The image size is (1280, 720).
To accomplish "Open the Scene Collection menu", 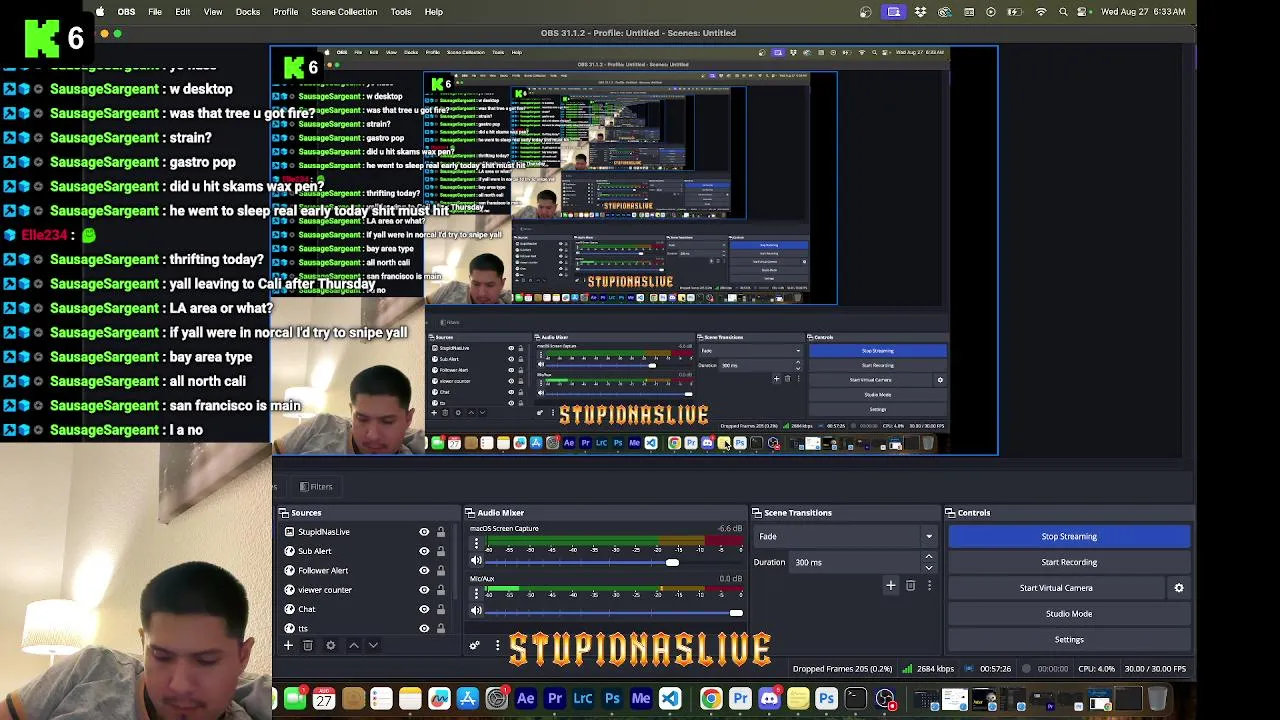I will click(x=344, y=12).
